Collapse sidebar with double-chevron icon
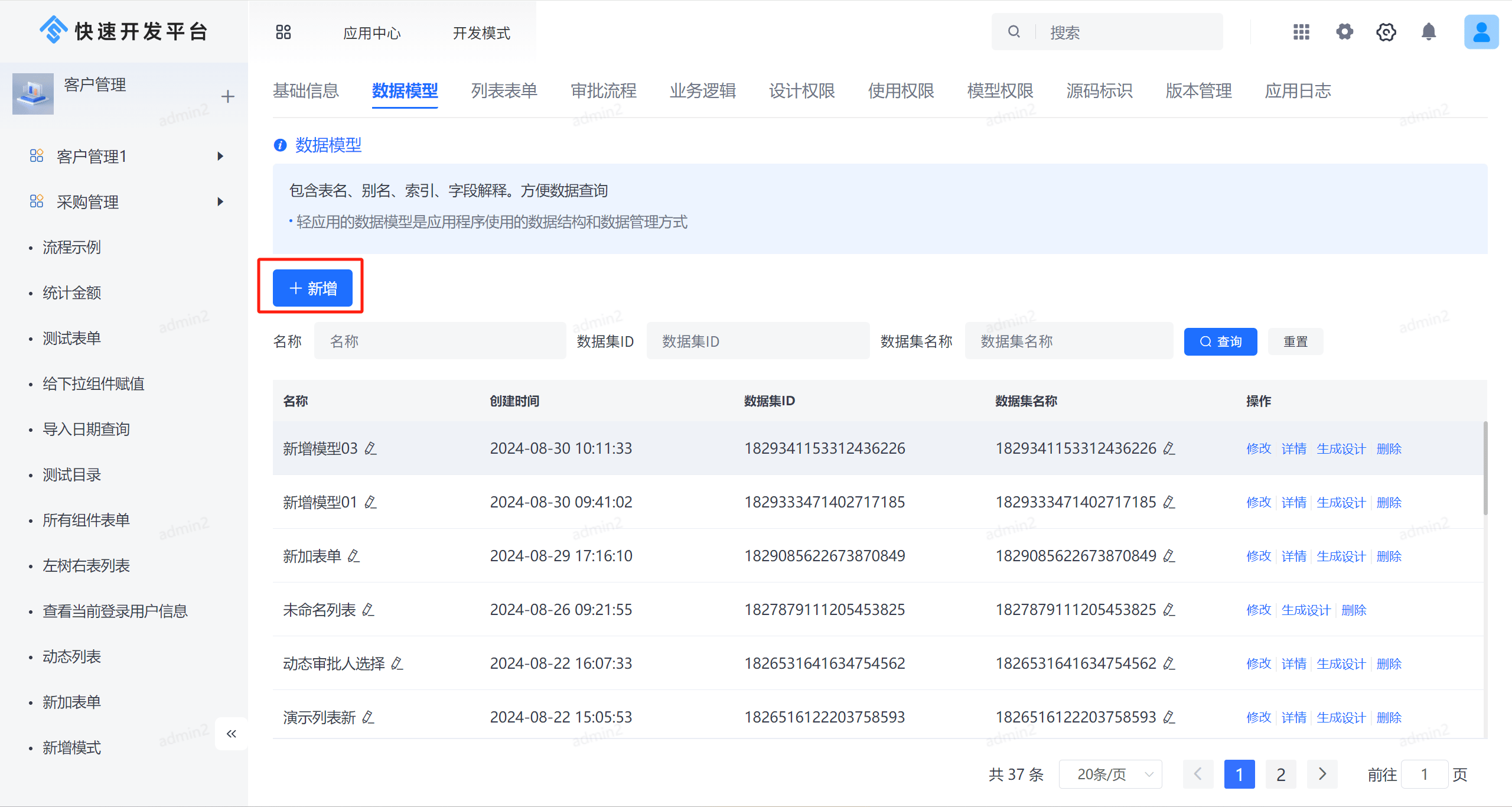This screenshot has height=807, width=1512. [x=231, y=734]
